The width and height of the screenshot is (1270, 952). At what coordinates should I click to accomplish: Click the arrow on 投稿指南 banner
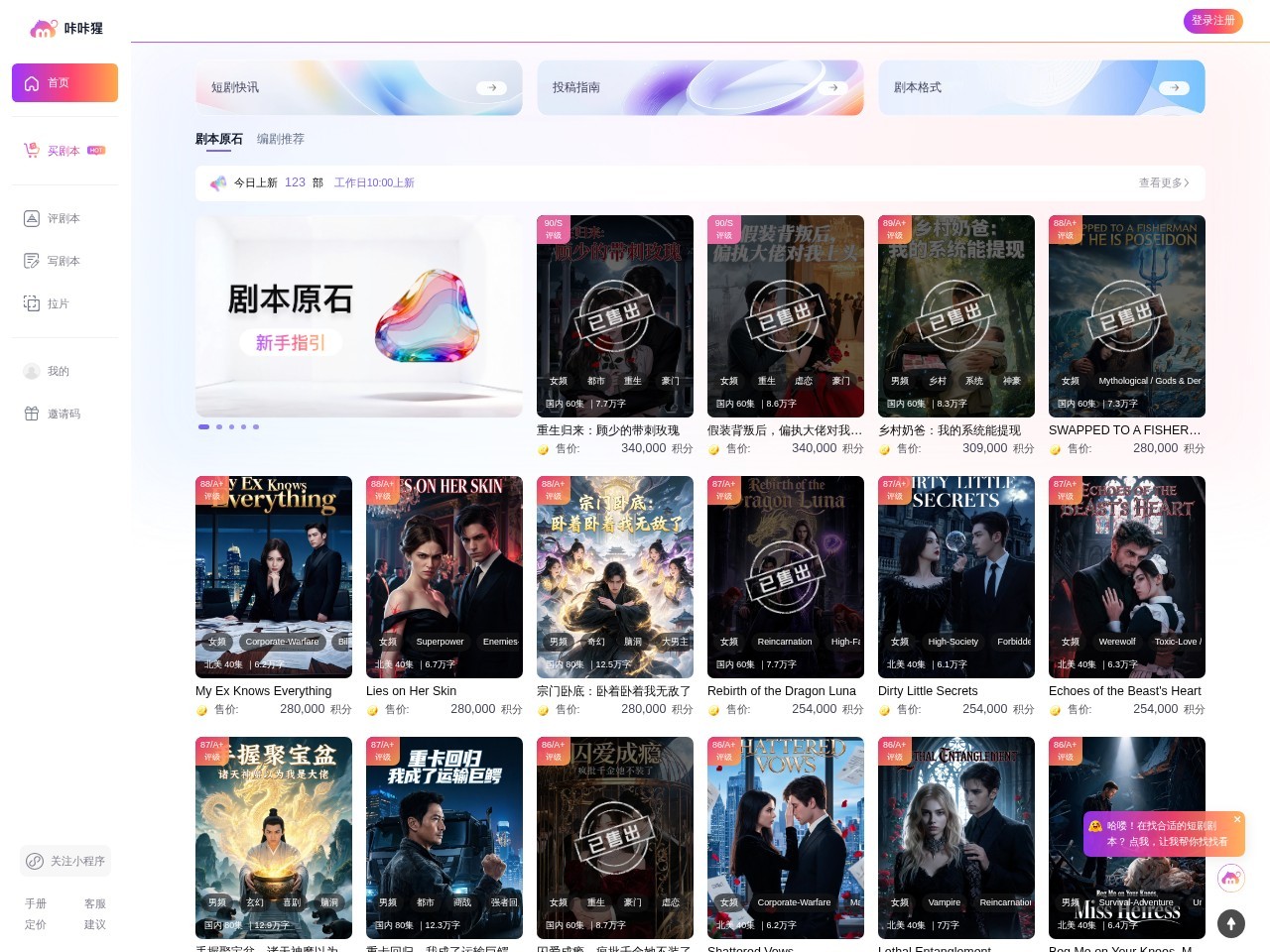[x=832, y=88]
